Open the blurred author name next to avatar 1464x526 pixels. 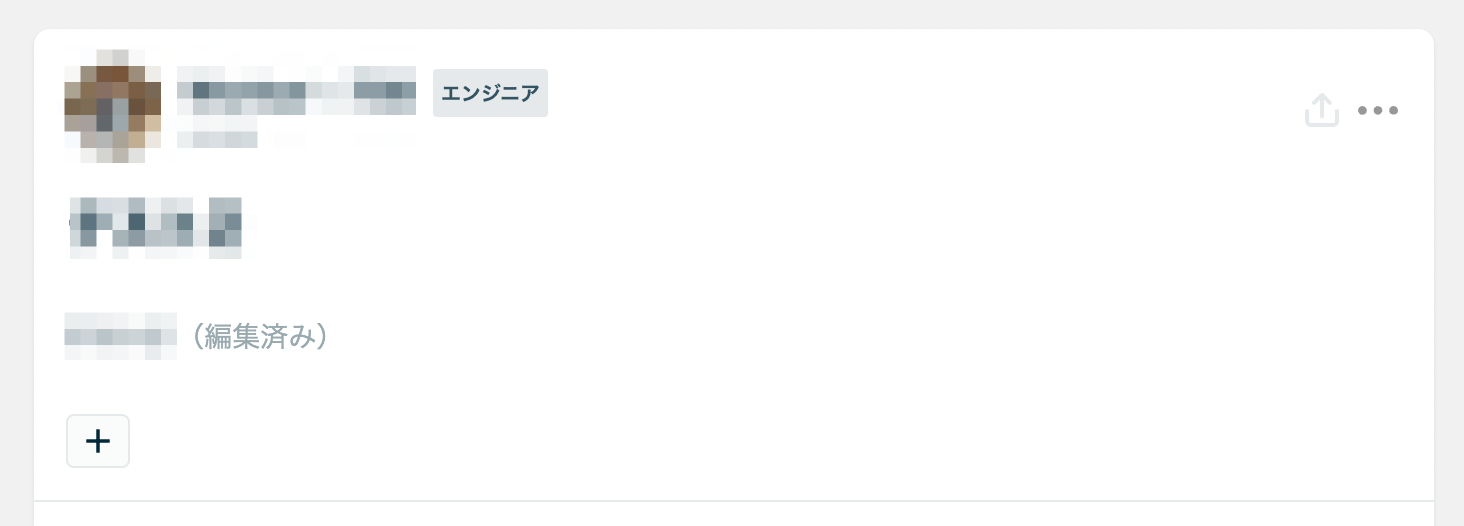click(x=296, y=91)
